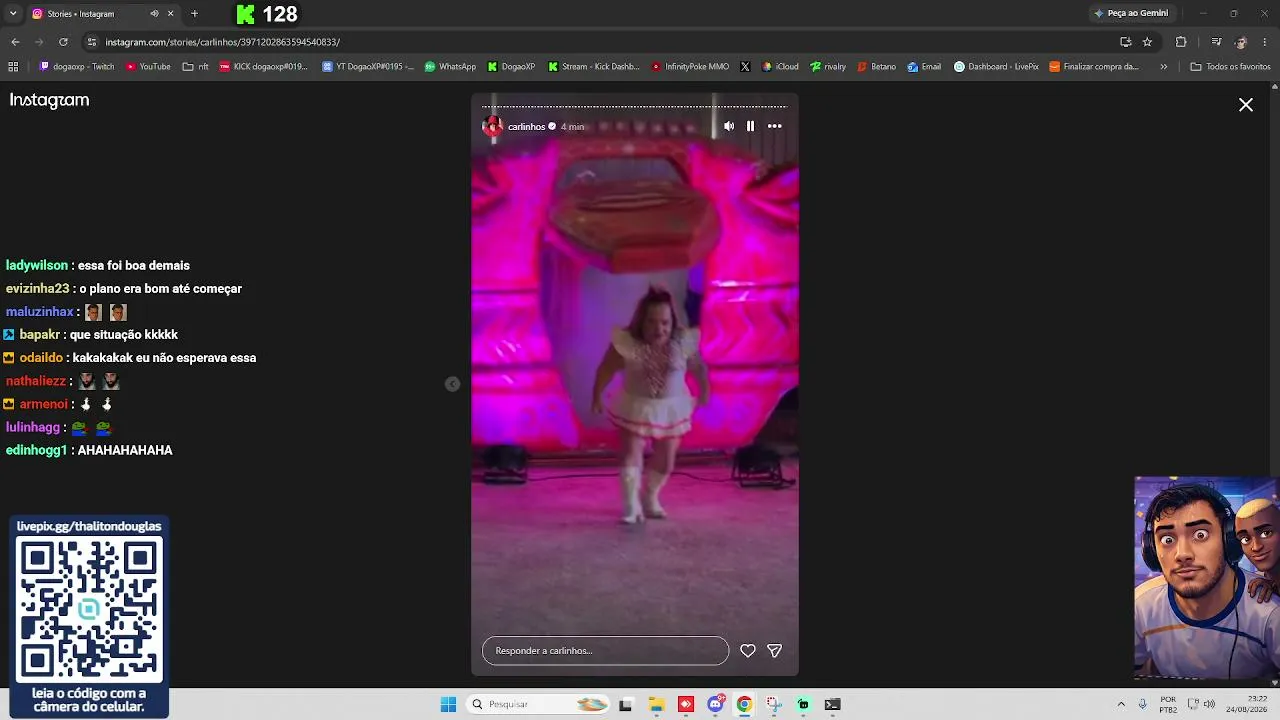Image resolution: width=1280 pixels, height=720 pixels.
Task: Like the story with the heart icon
Action: point(747,651)
